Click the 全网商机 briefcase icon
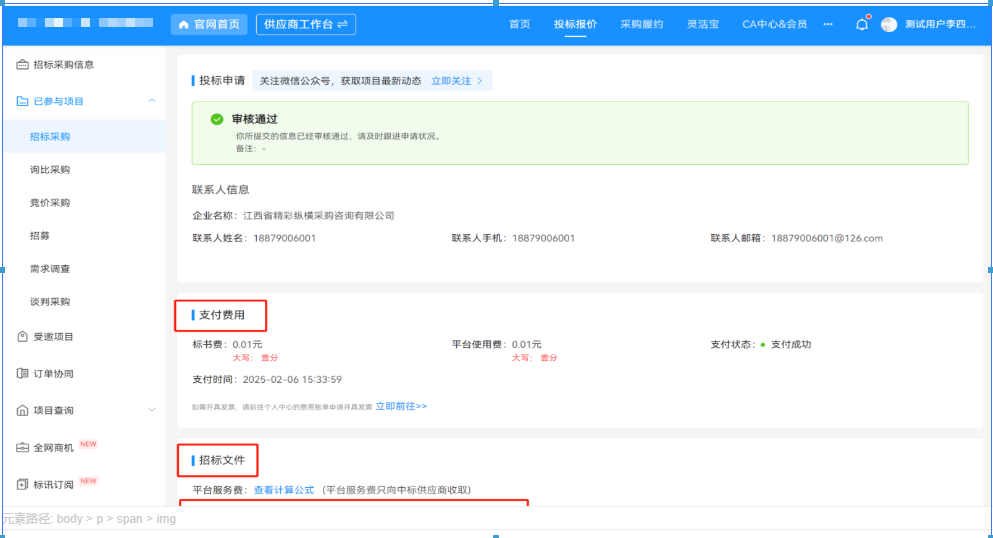This screenshot has height=538, width=993. point(22,447)
